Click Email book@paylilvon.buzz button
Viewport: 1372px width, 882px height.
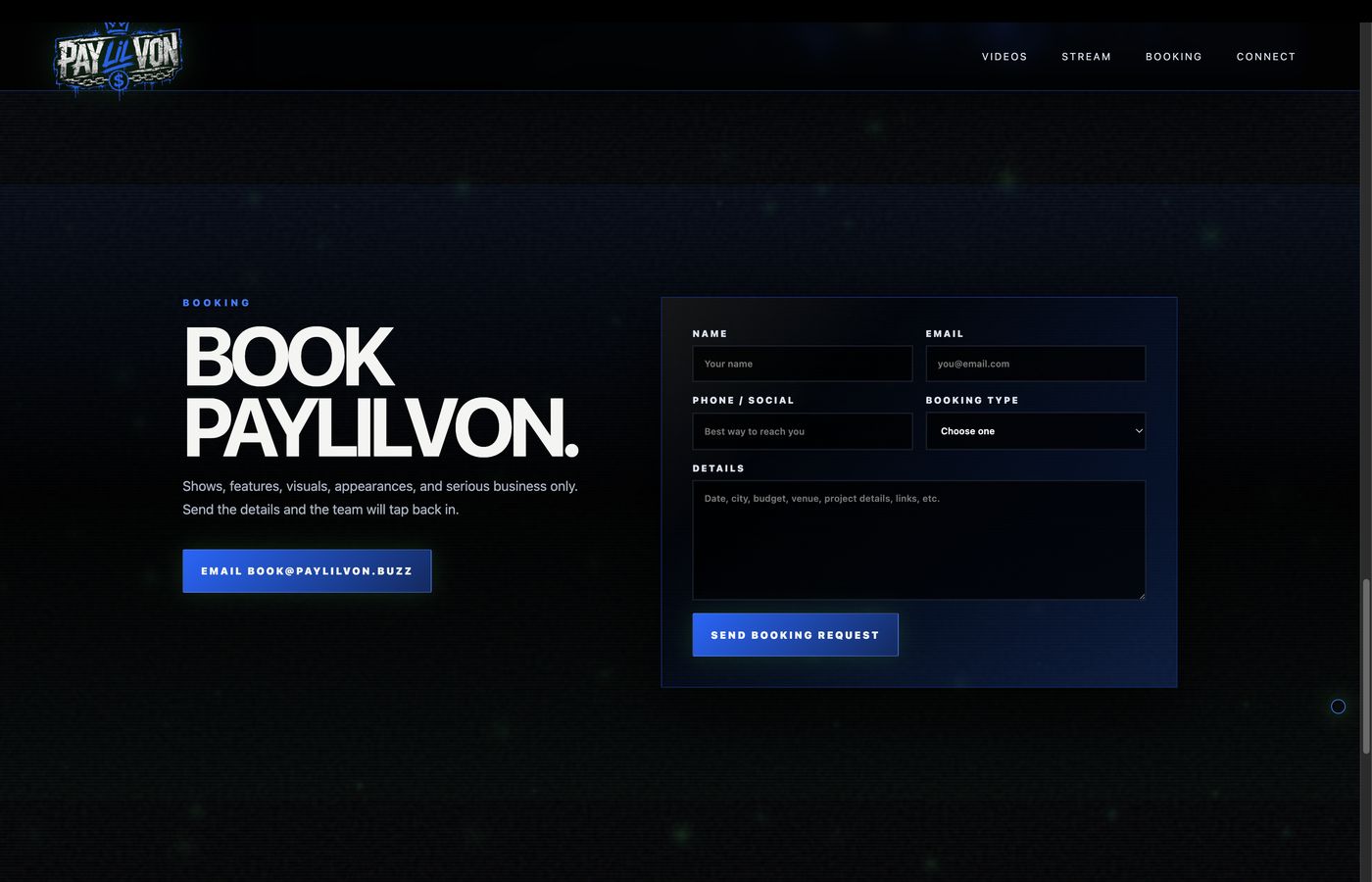(307, 571)
